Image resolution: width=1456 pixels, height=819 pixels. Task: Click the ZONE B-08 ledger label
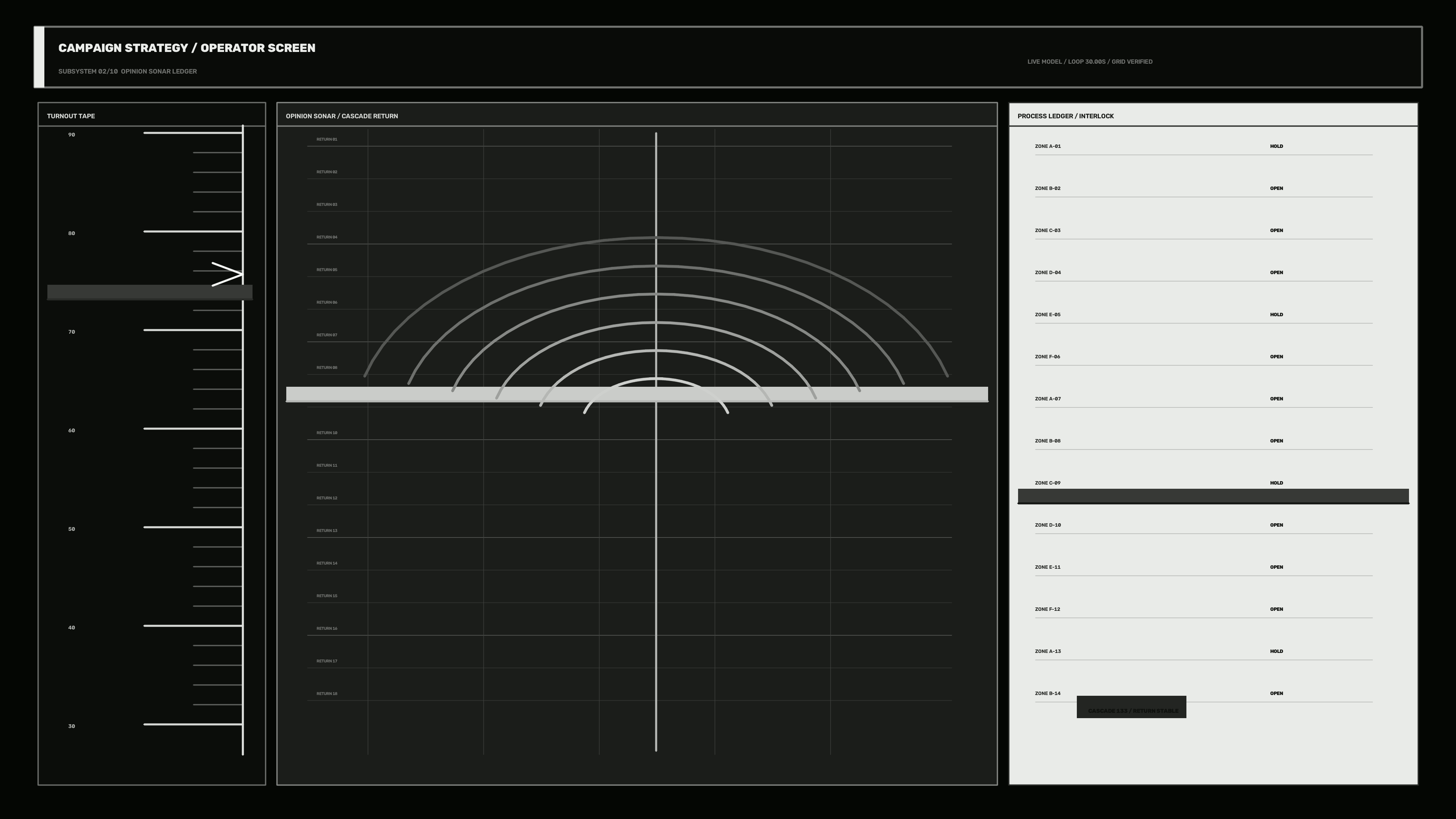coord(1048,441)
